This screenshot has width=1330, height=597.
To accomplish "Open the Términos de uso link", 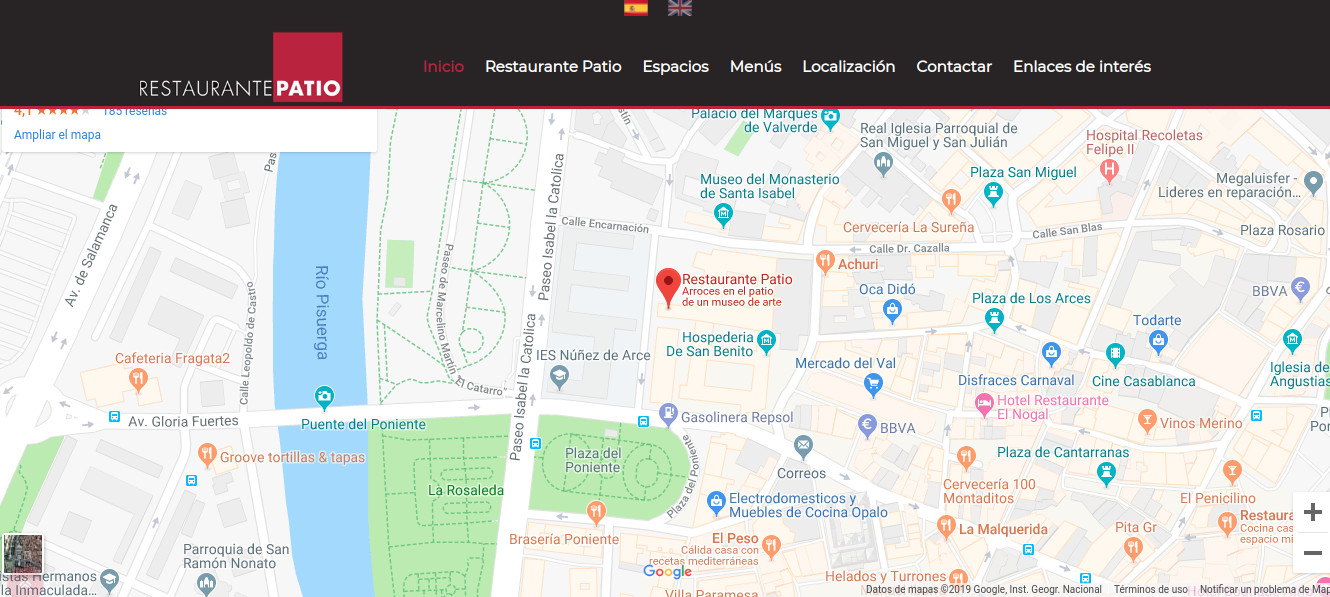I will 1151,590.
